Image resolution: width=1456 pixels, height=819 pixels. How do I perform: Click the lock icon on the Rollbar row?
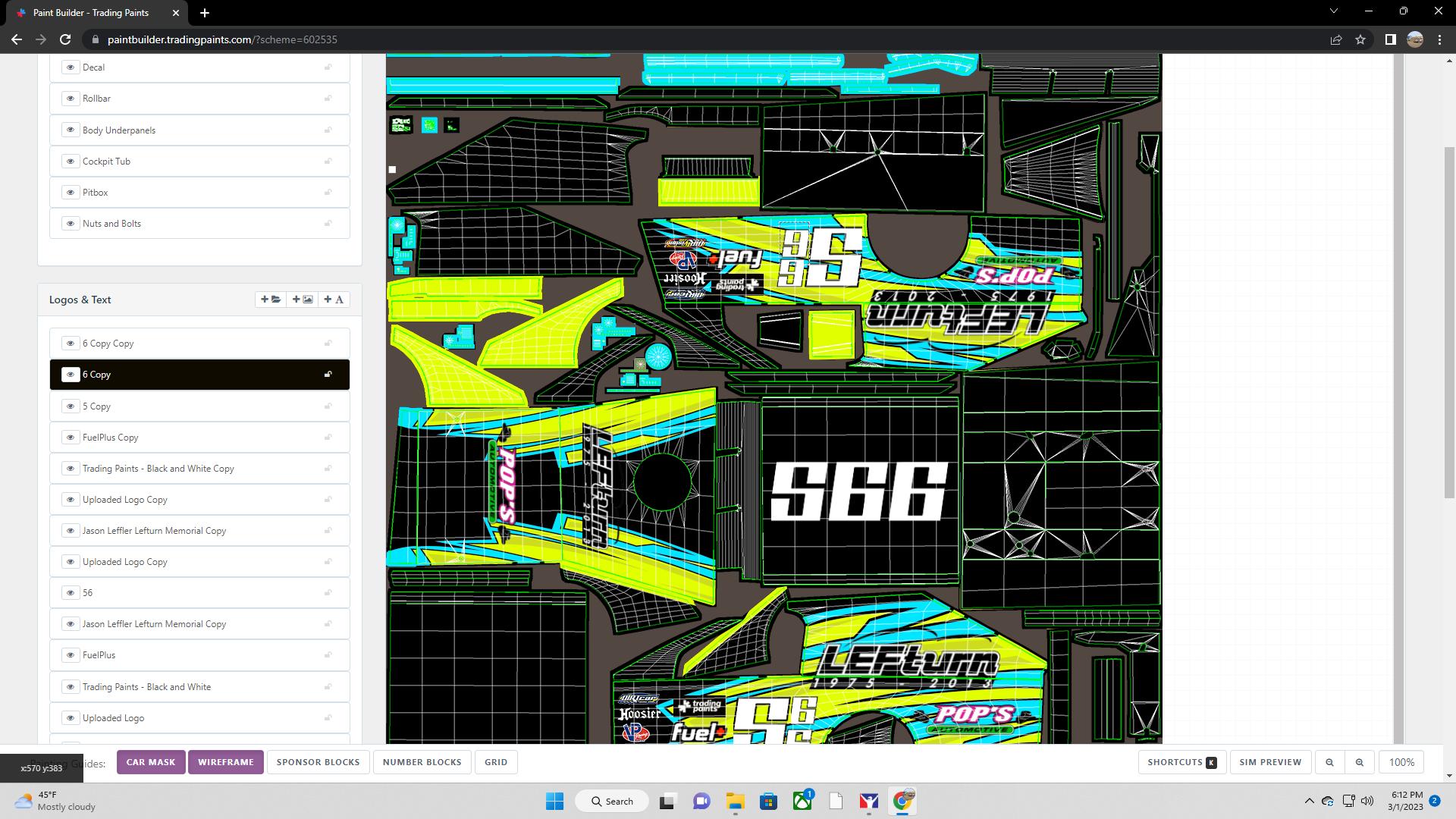click(x=328, y=98)
